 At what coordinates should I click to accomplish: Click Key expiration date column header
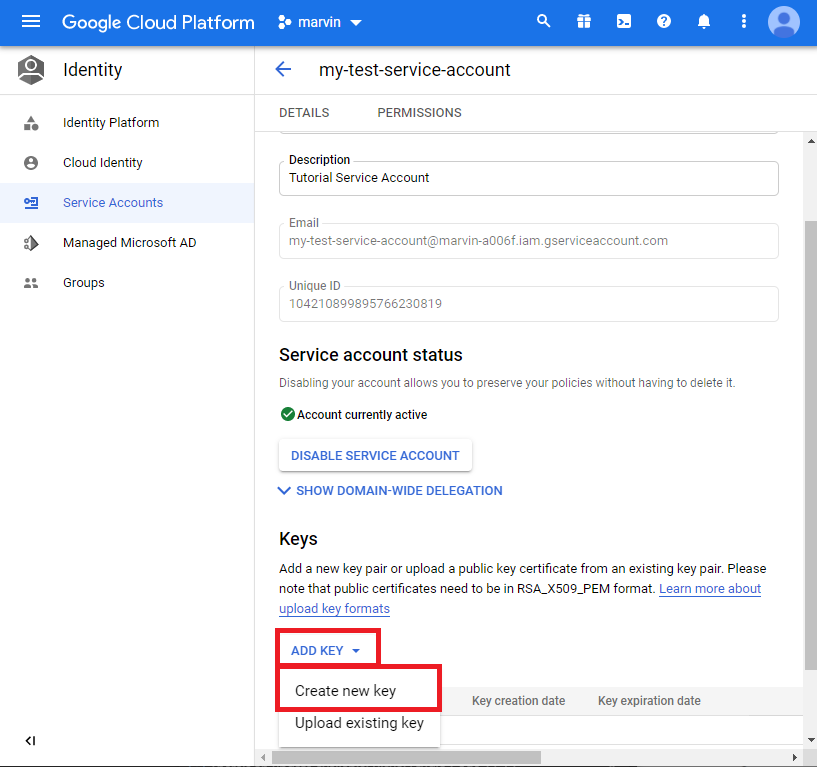(649, 701)
